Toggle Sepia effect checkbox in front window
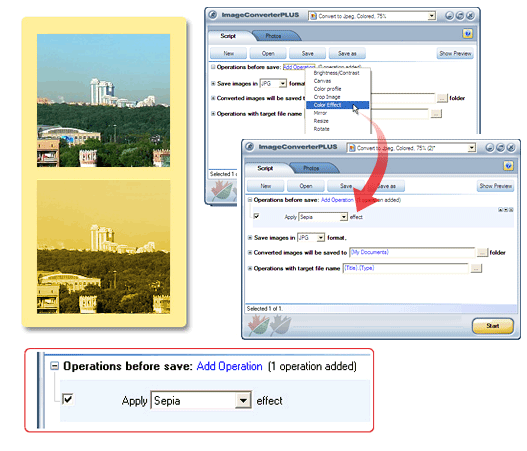The width and height of the screenshot is (527, 451). coord(256,216)
